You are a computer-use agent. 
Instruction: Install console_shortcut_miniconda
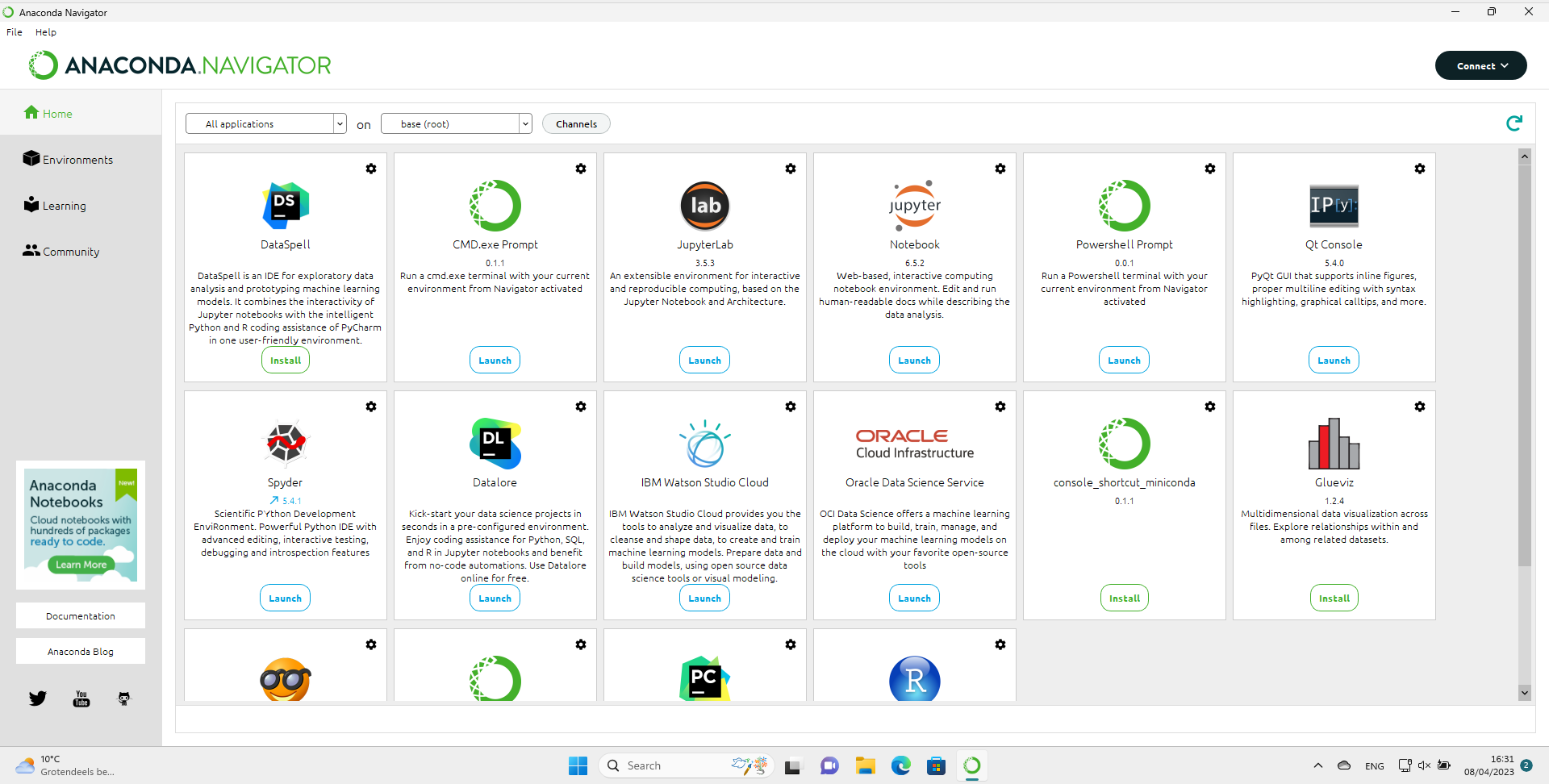1125,598
